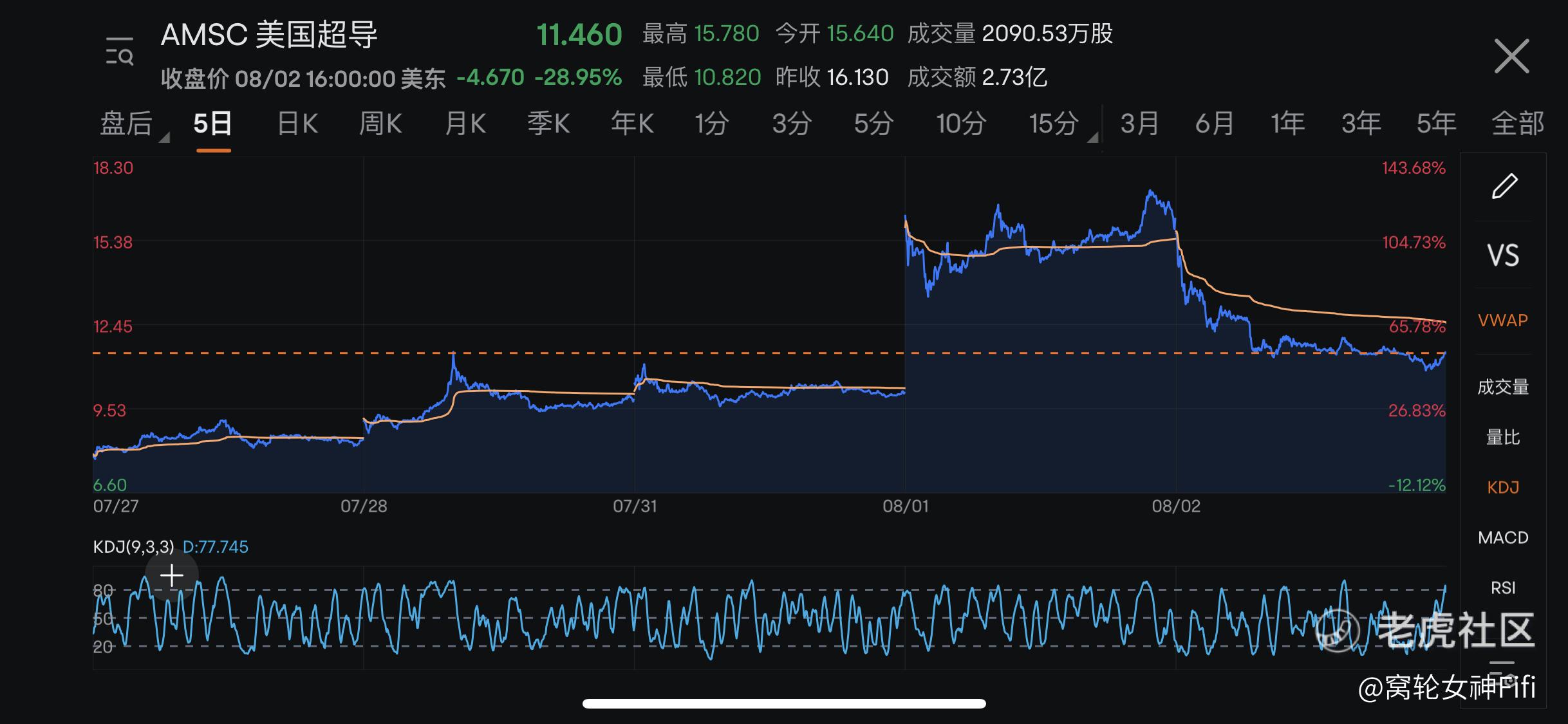Toggle the MACD indicator
The height and width of the screenshot is (724, 1568).
[1503, 537]
